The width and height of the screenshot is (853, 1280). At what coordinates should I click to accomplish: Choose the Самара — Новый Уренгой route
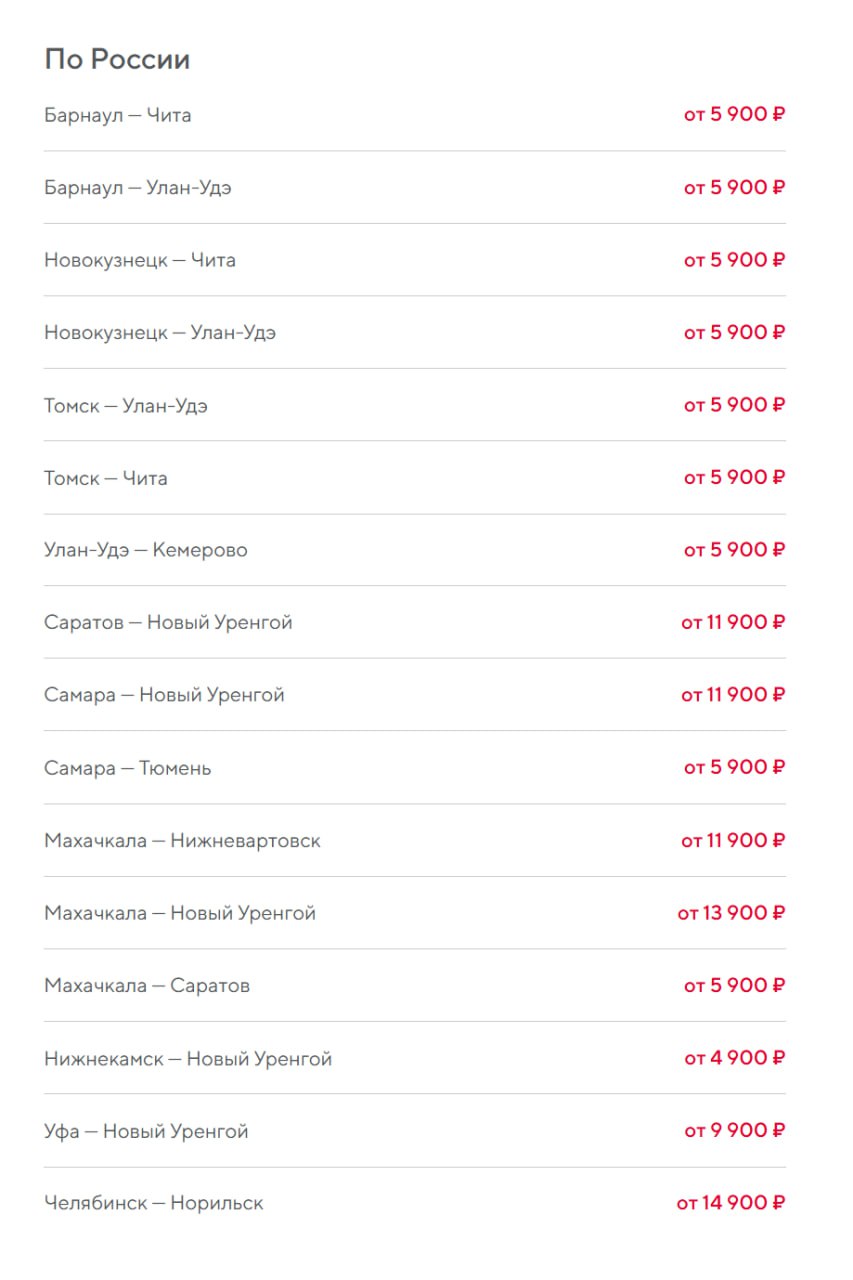(x=164, y=695)
